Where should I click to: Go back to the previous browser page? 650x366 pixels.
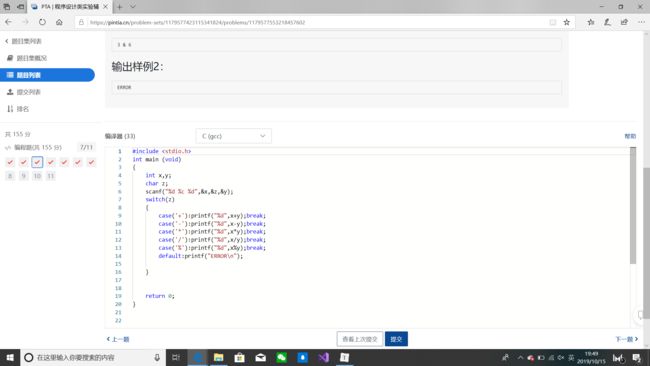pos(9,22)
